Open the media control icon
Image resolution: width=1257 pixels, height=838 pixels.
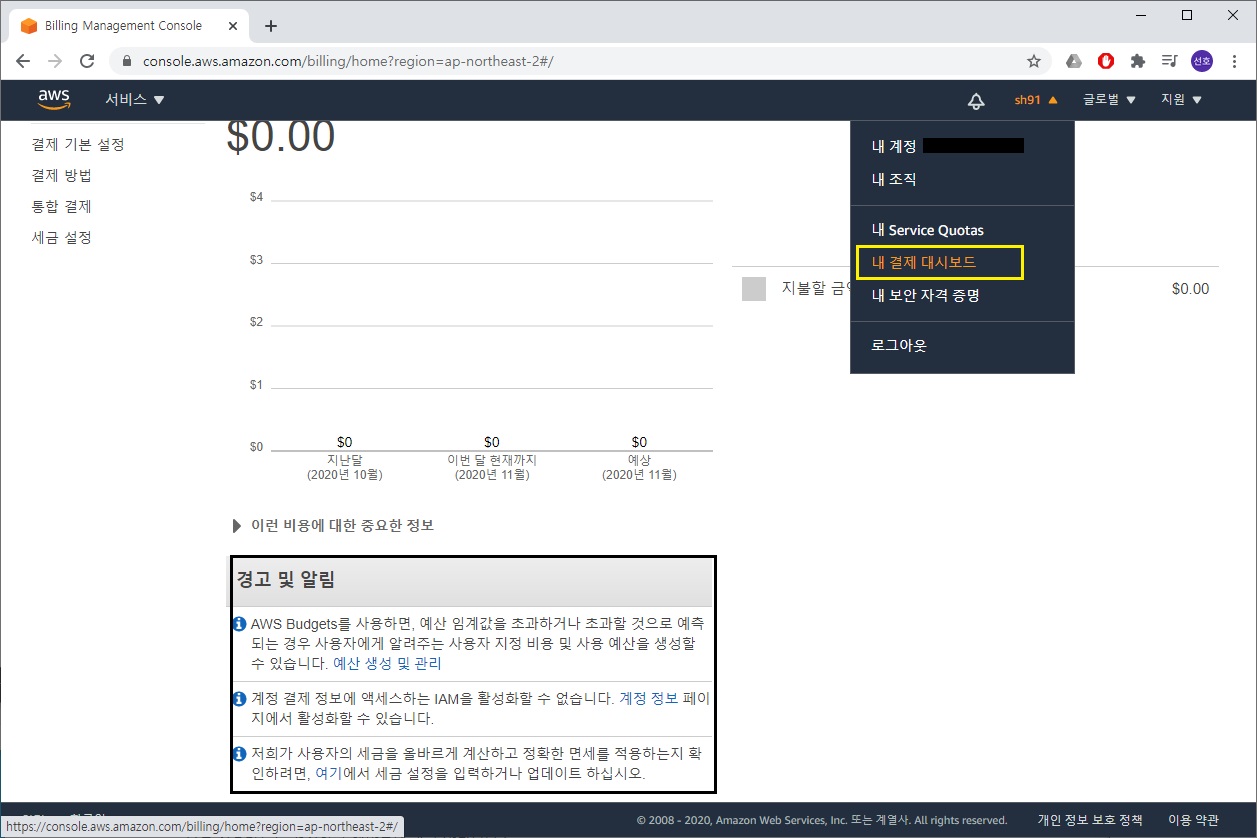coord(1169,61)
